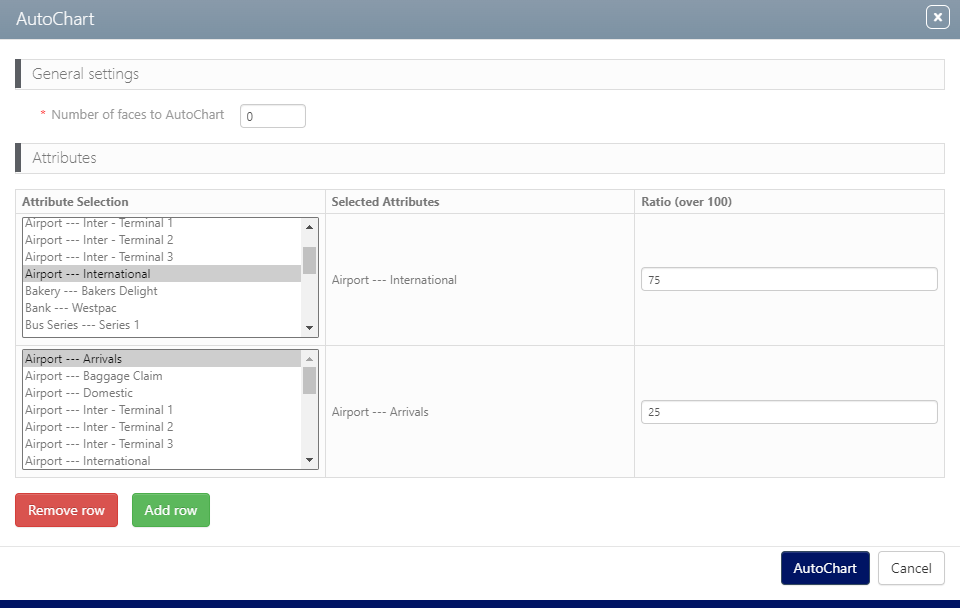Select 'Bakery --- Bakers Delight' in first list

(x=91, y=291)
